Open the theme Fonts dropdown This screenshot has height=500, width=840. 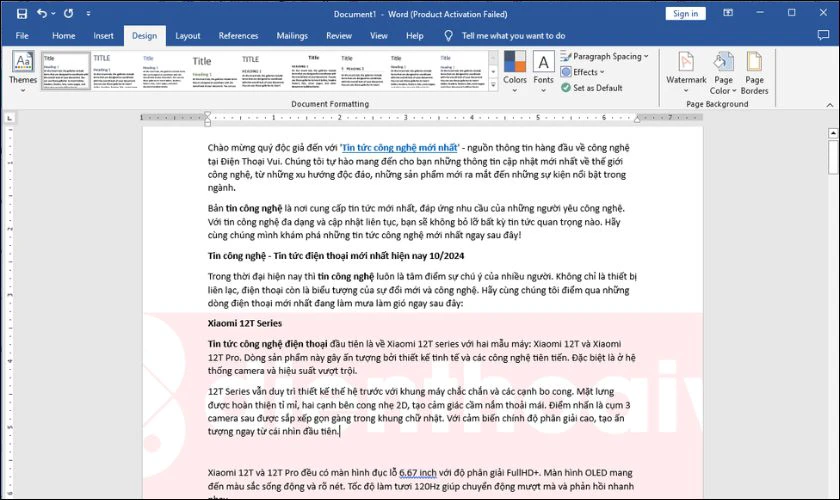click(x=543, y=72)
